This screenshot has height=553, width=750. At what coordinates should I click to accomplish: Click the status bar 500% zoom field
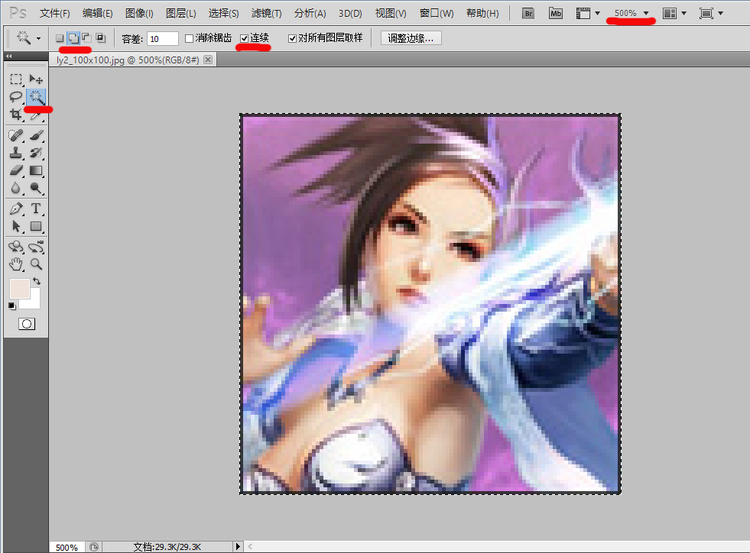pos(67,547)
